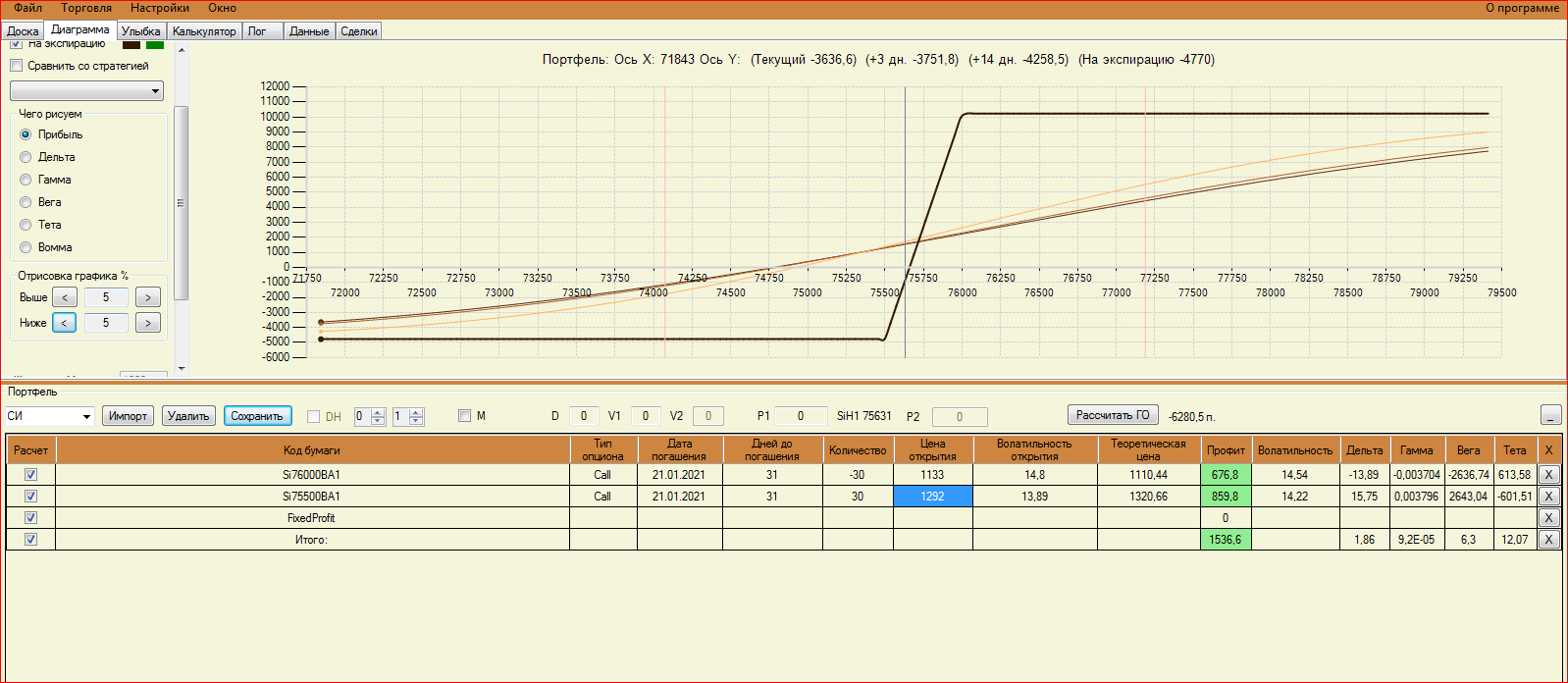Click the Код бумаги column header
The height and width of the screenshot is (683, 1568).
tap(312, 450)
